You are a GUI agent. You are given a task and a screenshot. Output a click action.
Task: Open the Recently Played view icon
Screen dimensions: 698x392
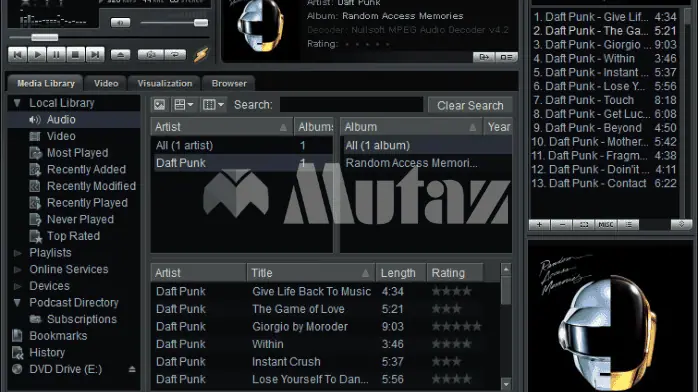tap(35, 203)
